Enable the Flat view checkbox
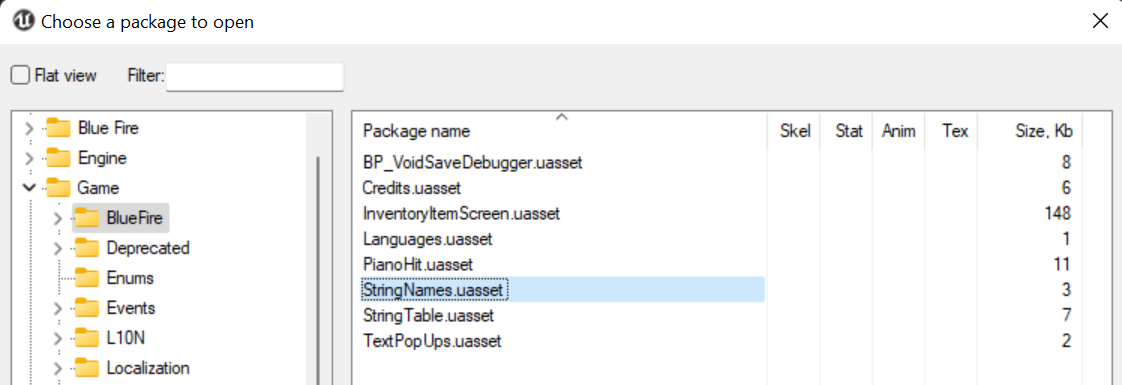The width and height of the screenshot is (1122, 385). point(20,75)
